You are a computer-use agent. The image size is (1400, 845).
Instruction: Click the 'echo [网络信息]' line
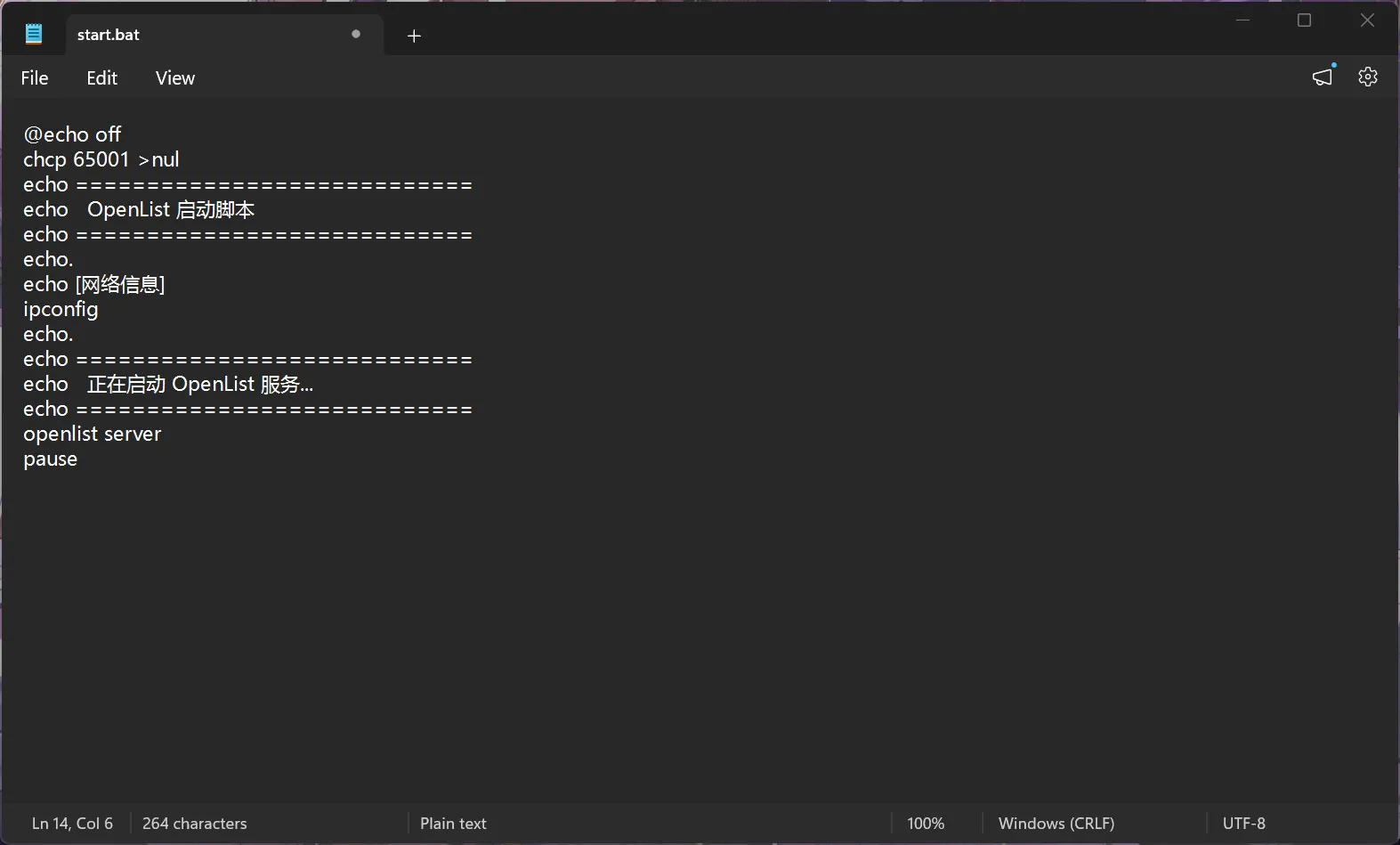tap(94, 284)
